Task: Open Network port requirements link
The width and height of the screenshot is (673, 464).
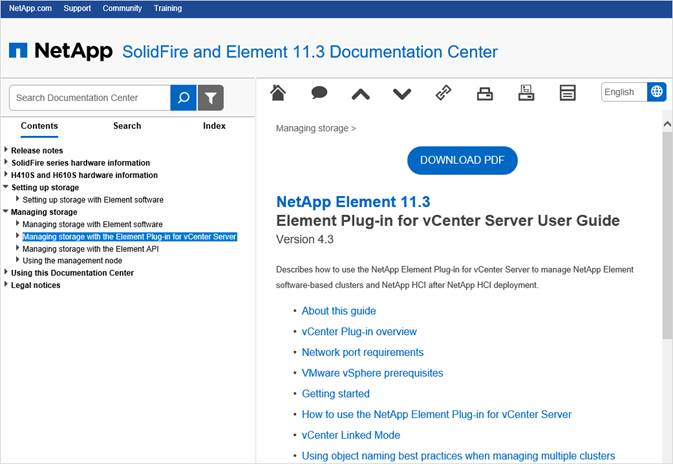Action: pyautogui.click(x=363, y=352)
